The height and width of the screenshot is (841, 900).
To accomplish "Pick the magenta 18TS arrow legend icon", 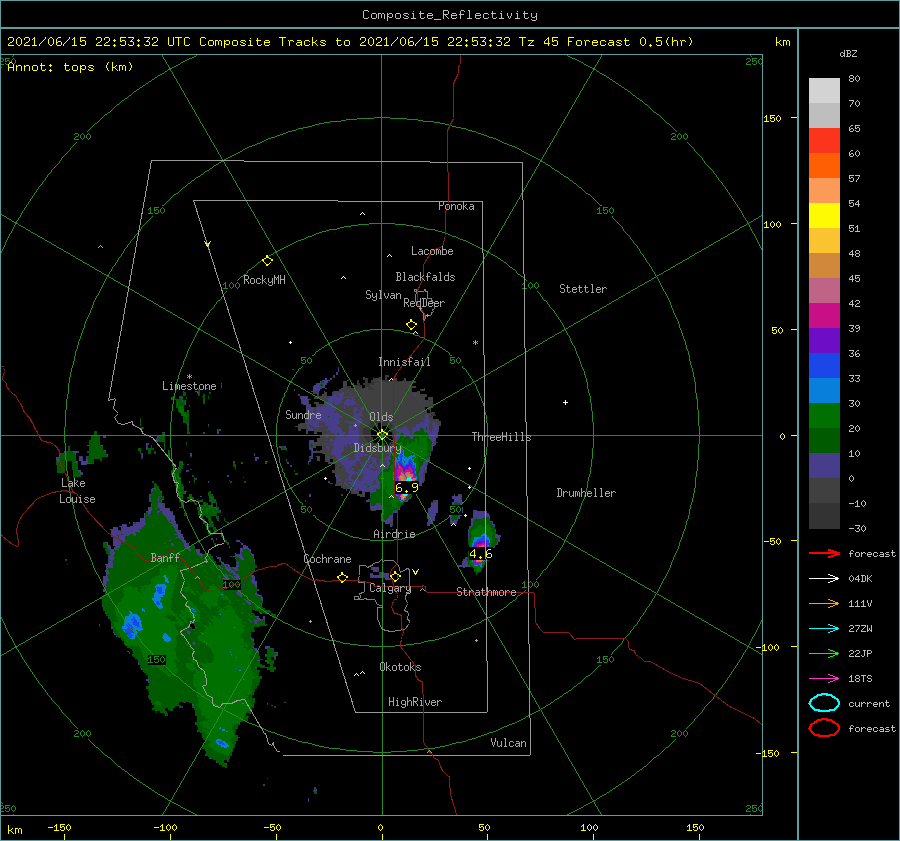I will (824, 679).
